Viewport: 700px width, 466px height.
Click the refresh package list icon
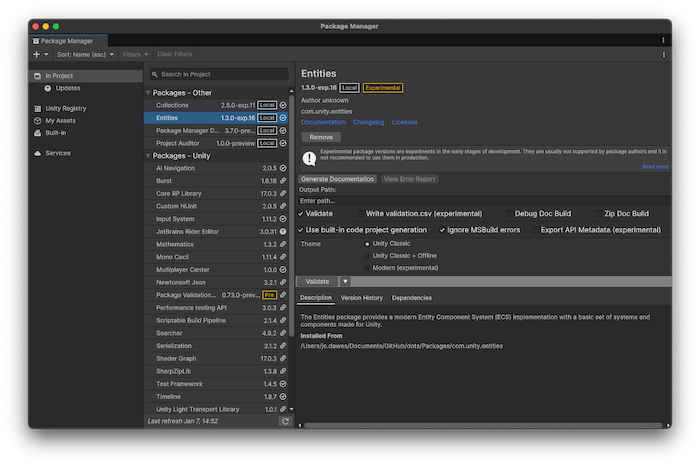tap(285, 421)
